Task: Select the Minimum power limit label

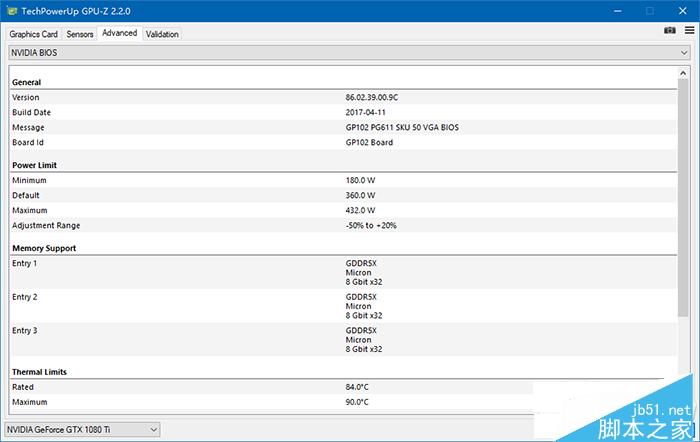Action: pyautogui.click(x=29, y=180)
